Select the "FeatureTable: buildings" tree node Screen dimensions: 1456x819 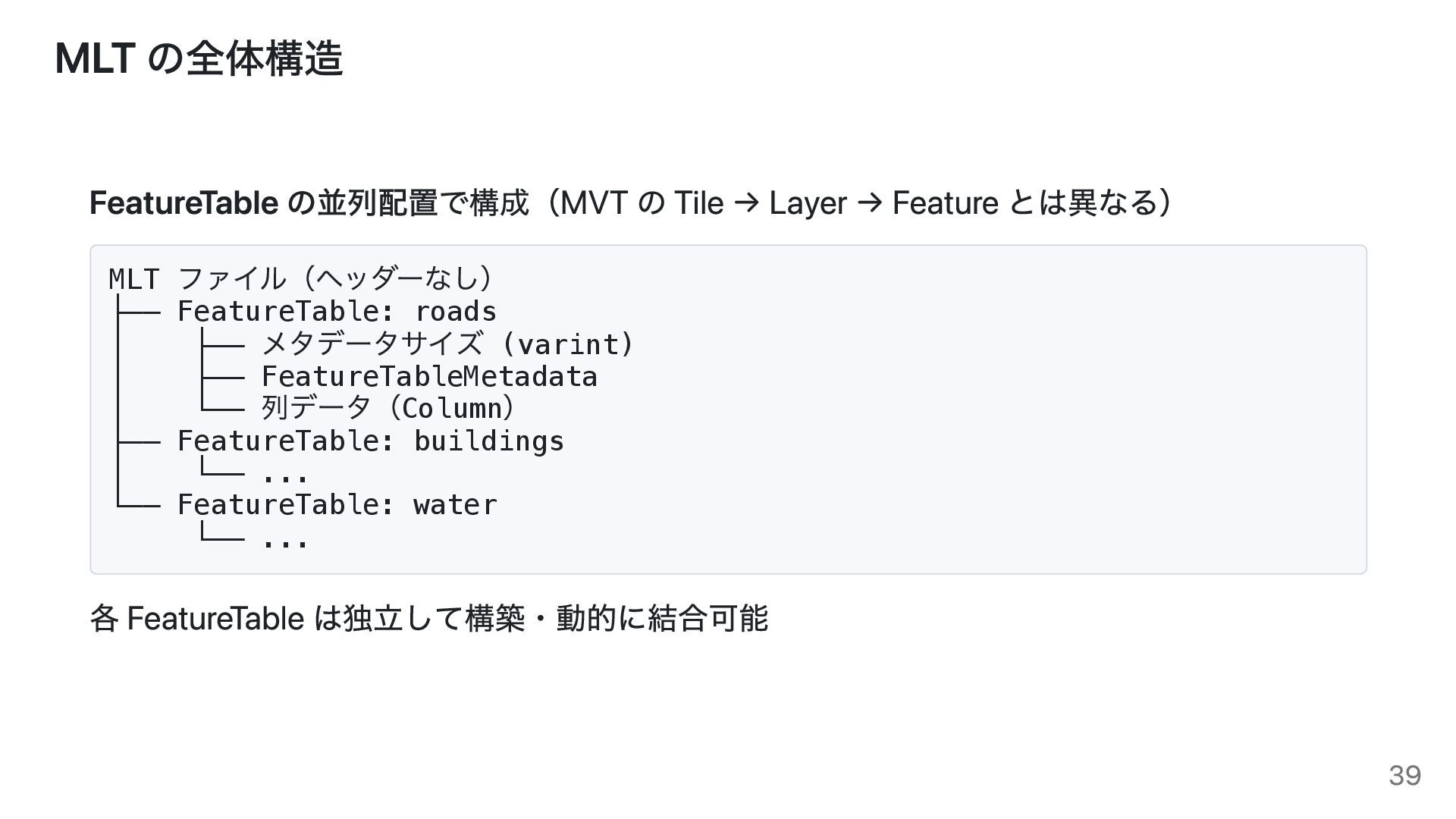click(x=371, y=441)
